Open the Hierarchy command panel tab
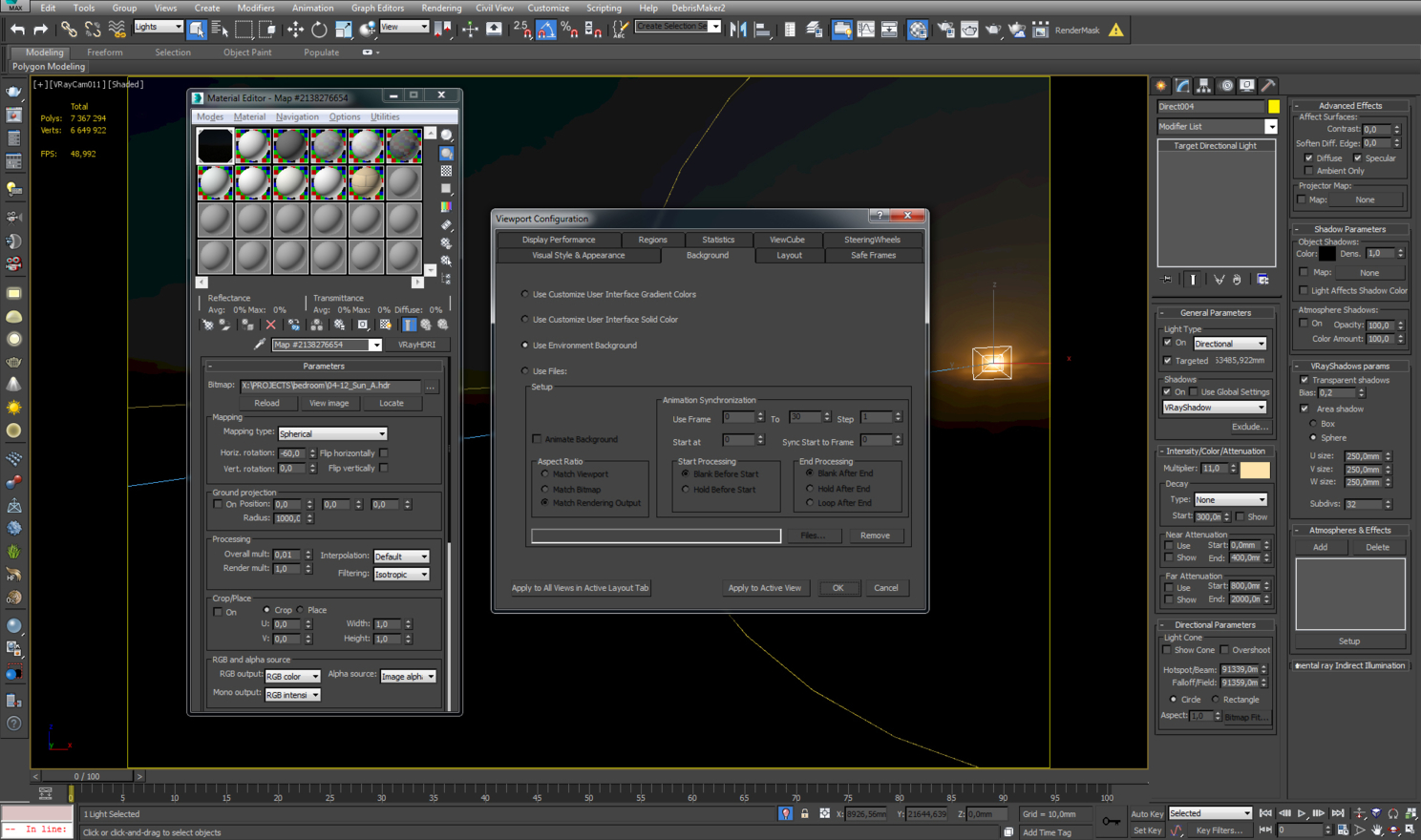The image size is (1421, 840). [x=1203, y=86]
